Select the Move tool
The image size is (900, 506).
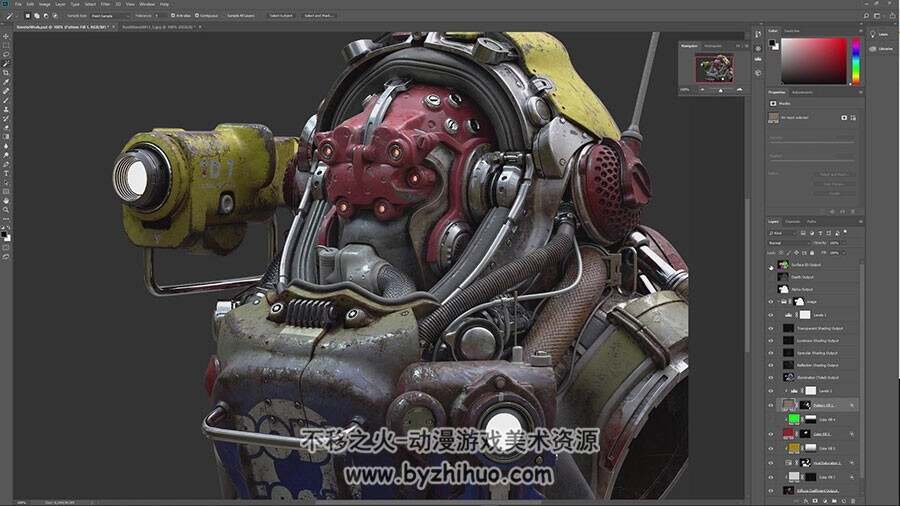pyautogui.click(x=6, y=36)
